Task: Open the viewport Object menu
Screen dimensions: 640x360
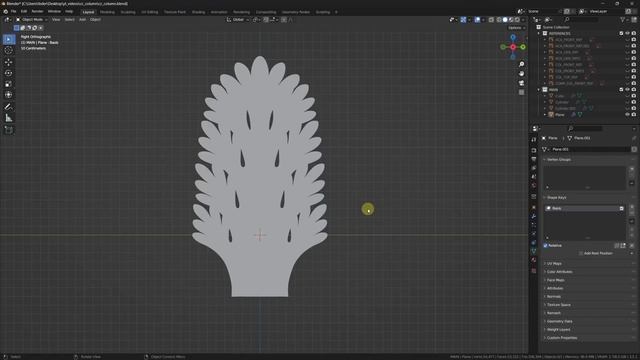Action: (x=95, y=20)
